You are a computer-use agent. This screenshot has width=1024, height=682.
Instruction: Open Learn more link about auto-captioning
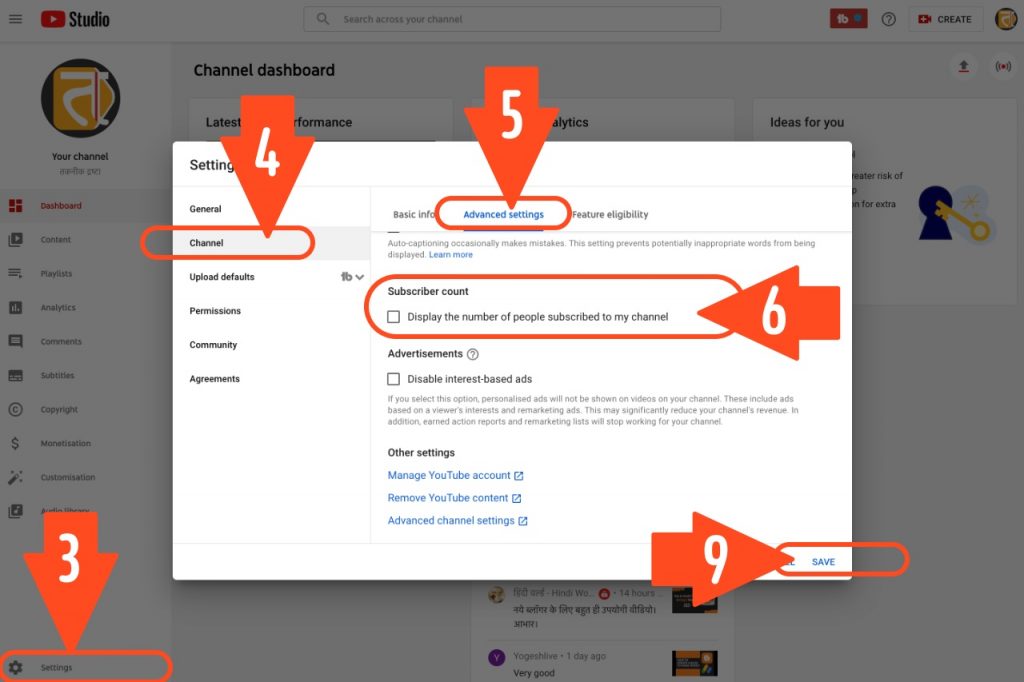pos(451,255)
